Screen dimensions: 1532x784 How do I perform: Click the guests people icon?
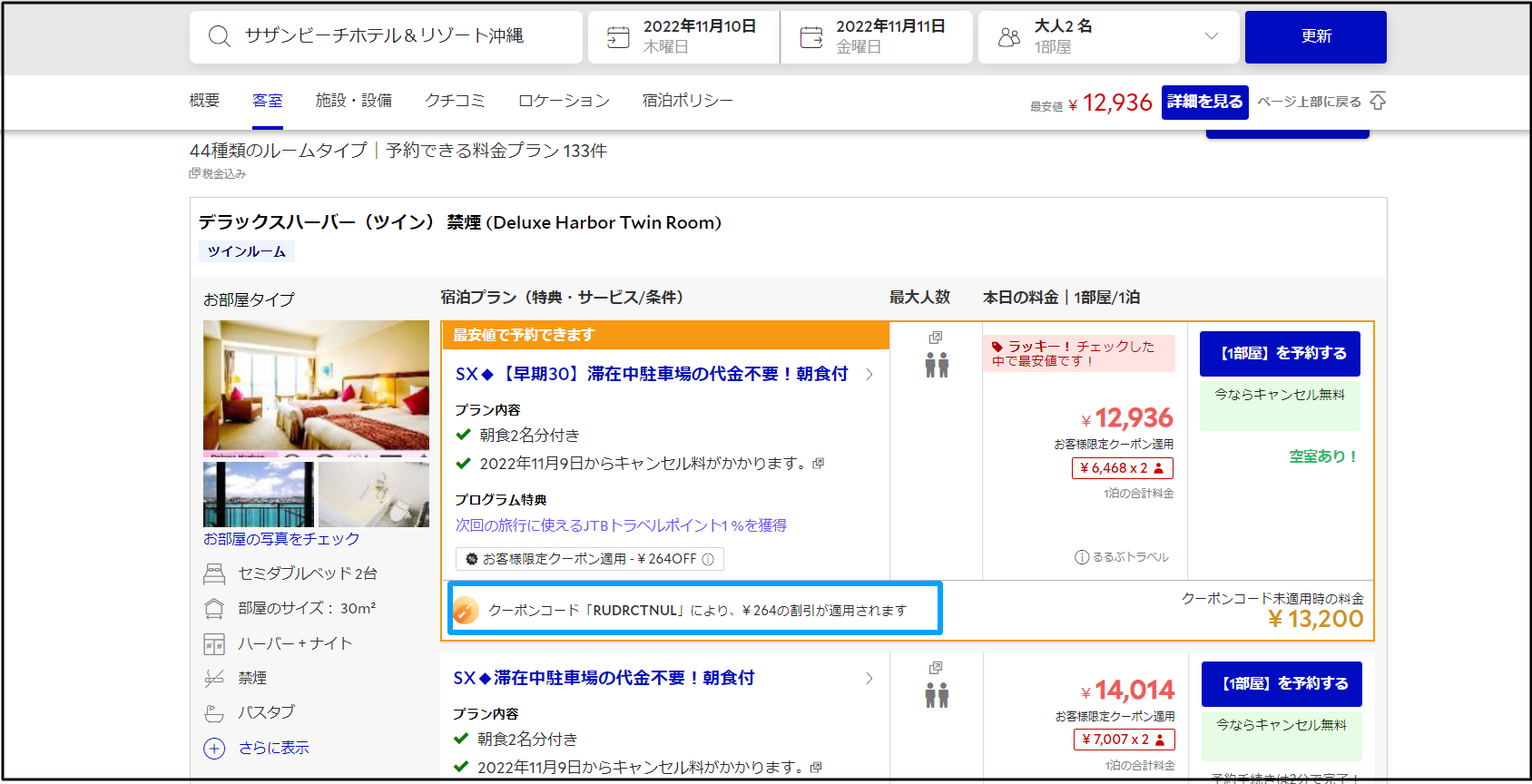[x=1008, y=37]
